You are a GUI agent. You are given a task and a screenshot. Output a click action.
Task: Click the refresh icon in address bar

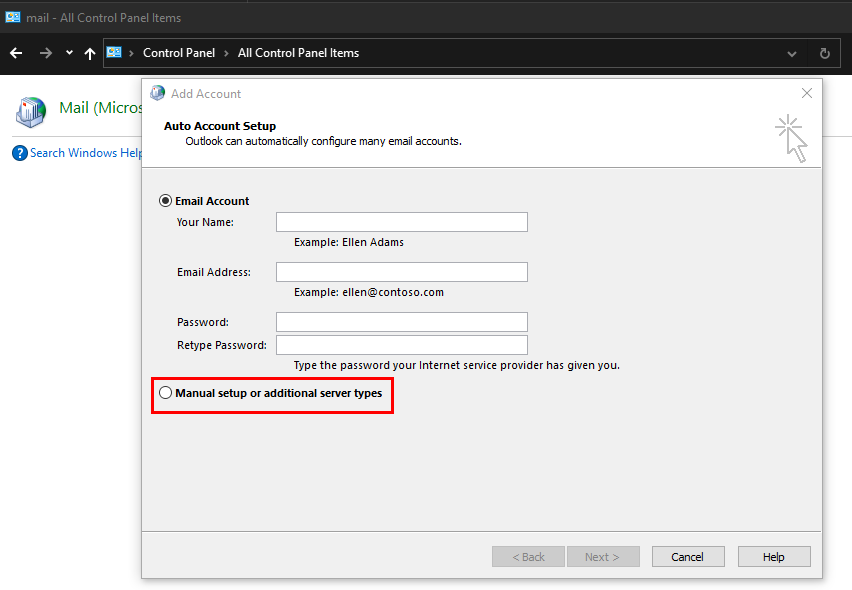(x=824, y=53)
